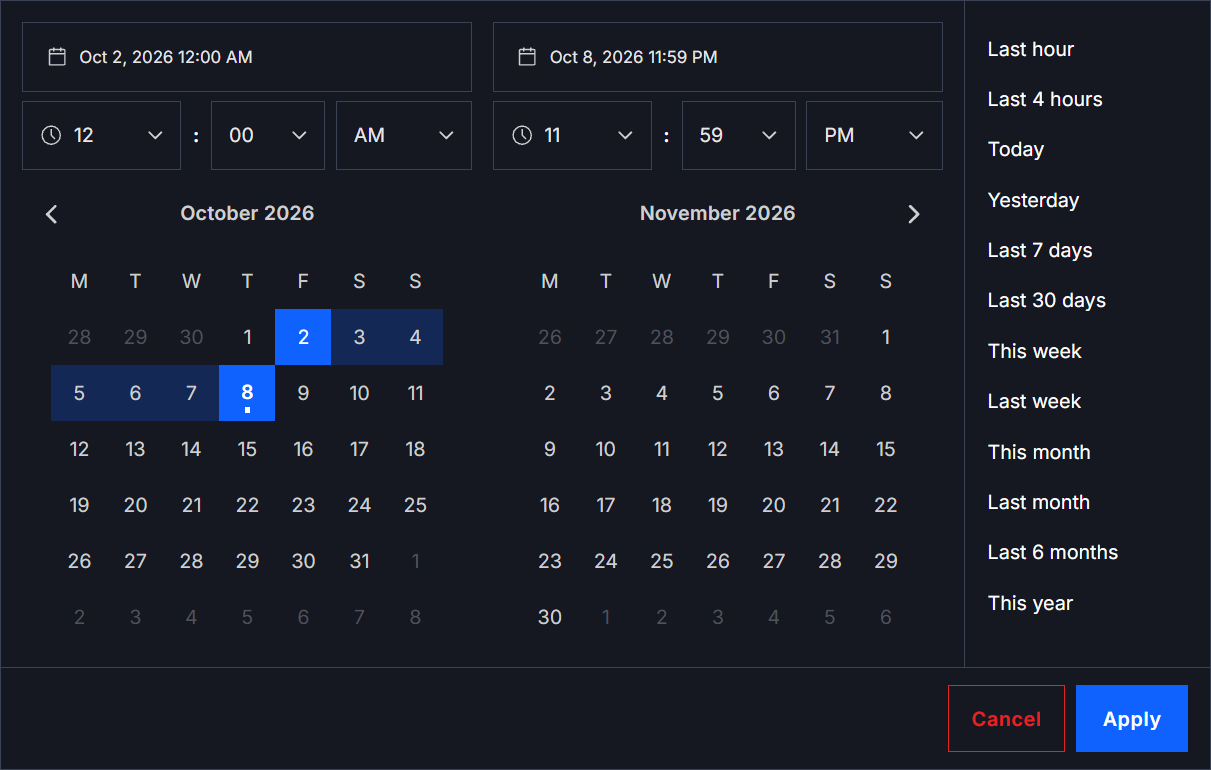
Task: Click greyed September 28 in October grid
Action: click(79, 337)
